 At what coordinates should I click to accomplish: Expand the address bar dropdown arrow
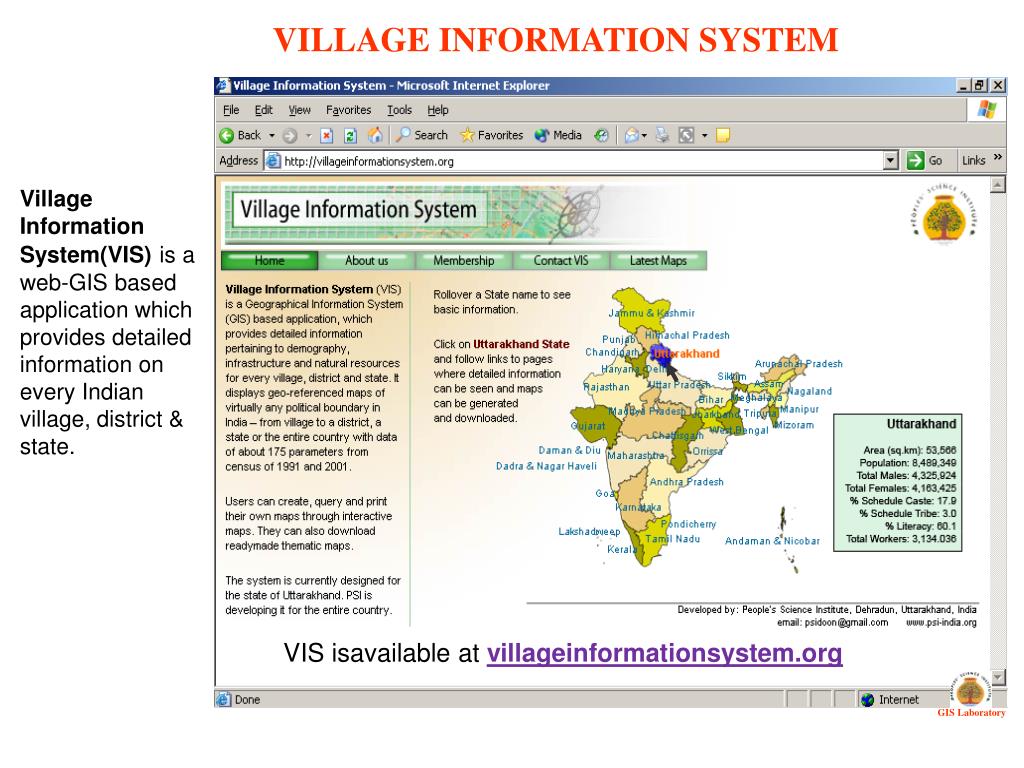890,161
